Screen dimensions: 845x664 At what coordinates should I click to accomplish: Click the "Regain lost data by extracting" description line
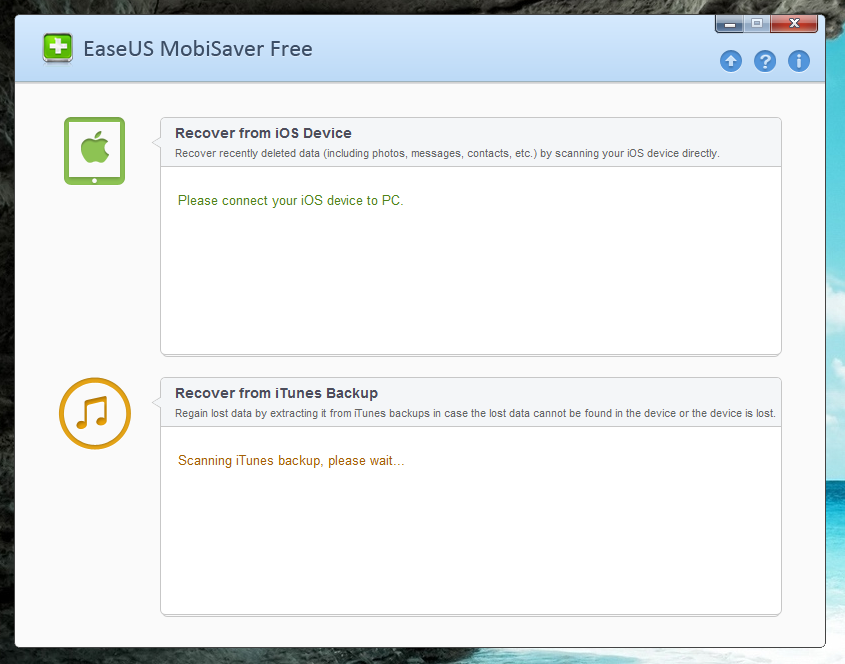click(x=475, y=413)
